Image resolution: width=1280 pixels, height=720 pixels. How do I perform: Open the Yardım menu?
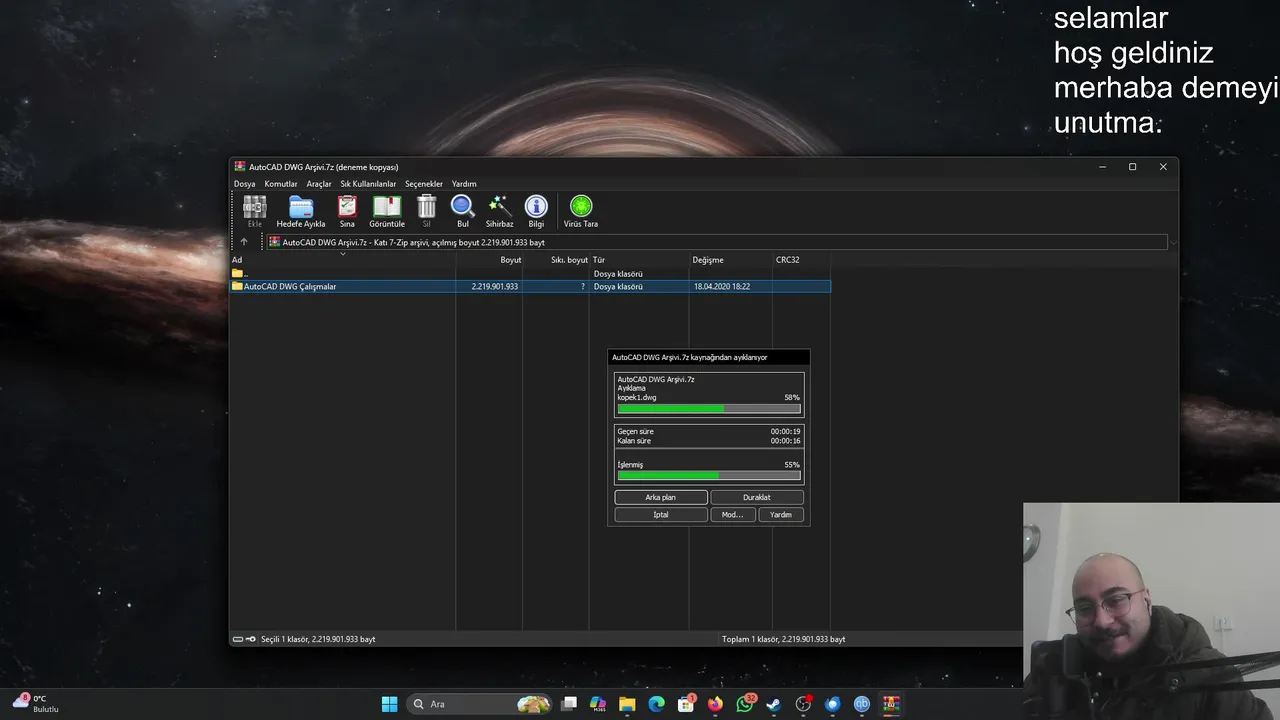[464, 184]
